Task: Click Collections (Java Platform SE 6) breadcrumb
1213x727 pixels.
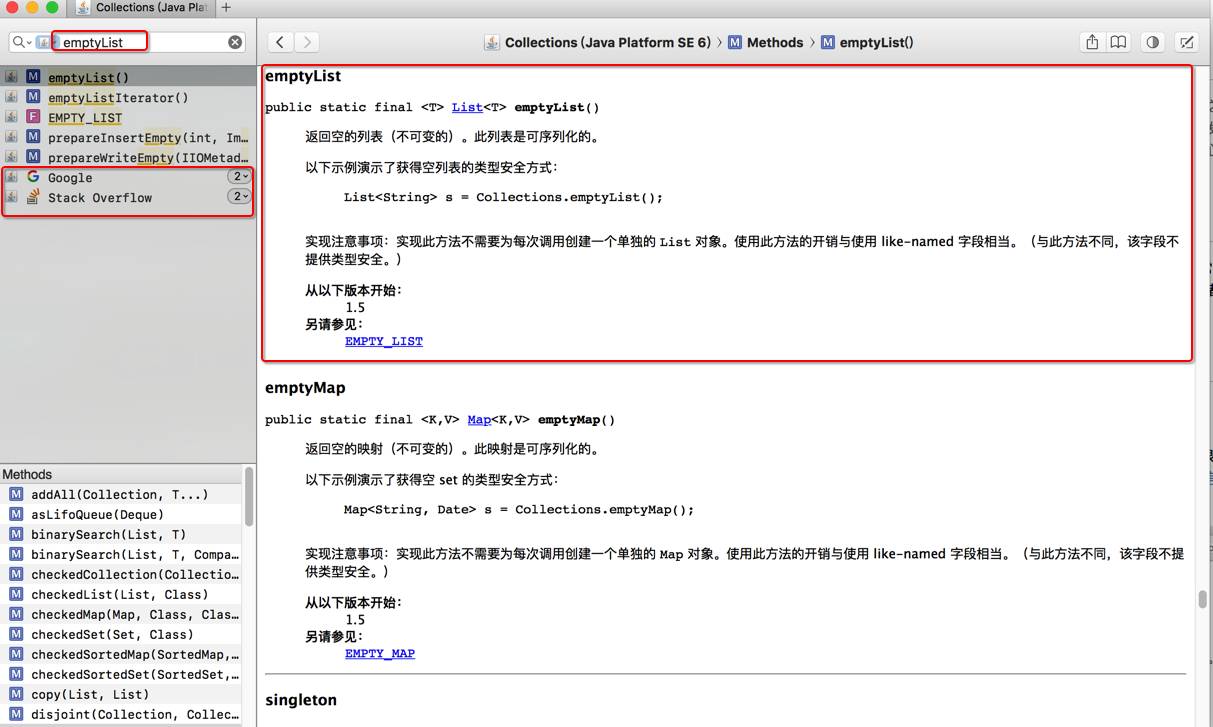Action: [608, 42]
